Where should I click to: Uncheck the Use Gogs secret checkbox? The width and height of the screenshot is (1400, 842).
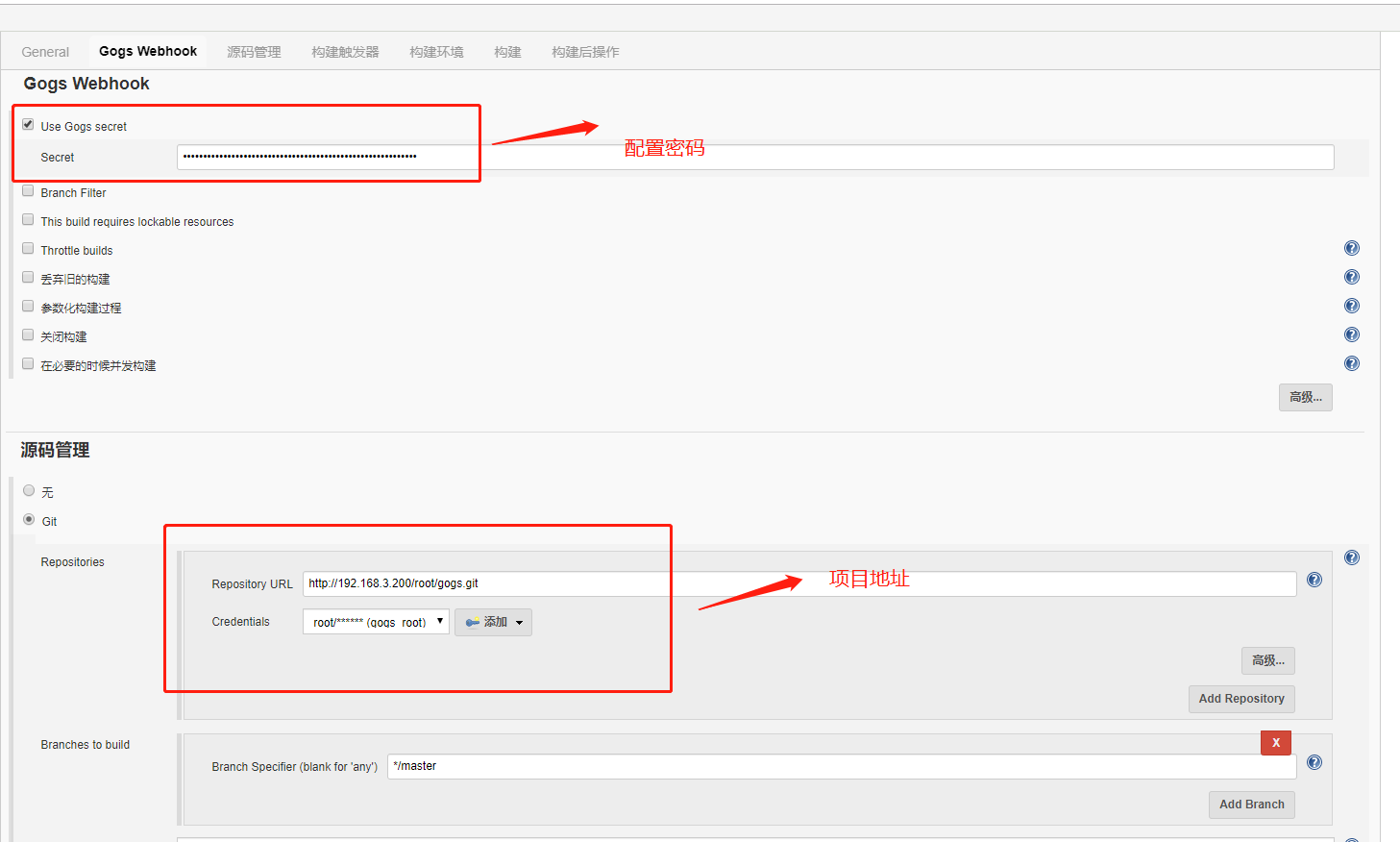point(28,123)
